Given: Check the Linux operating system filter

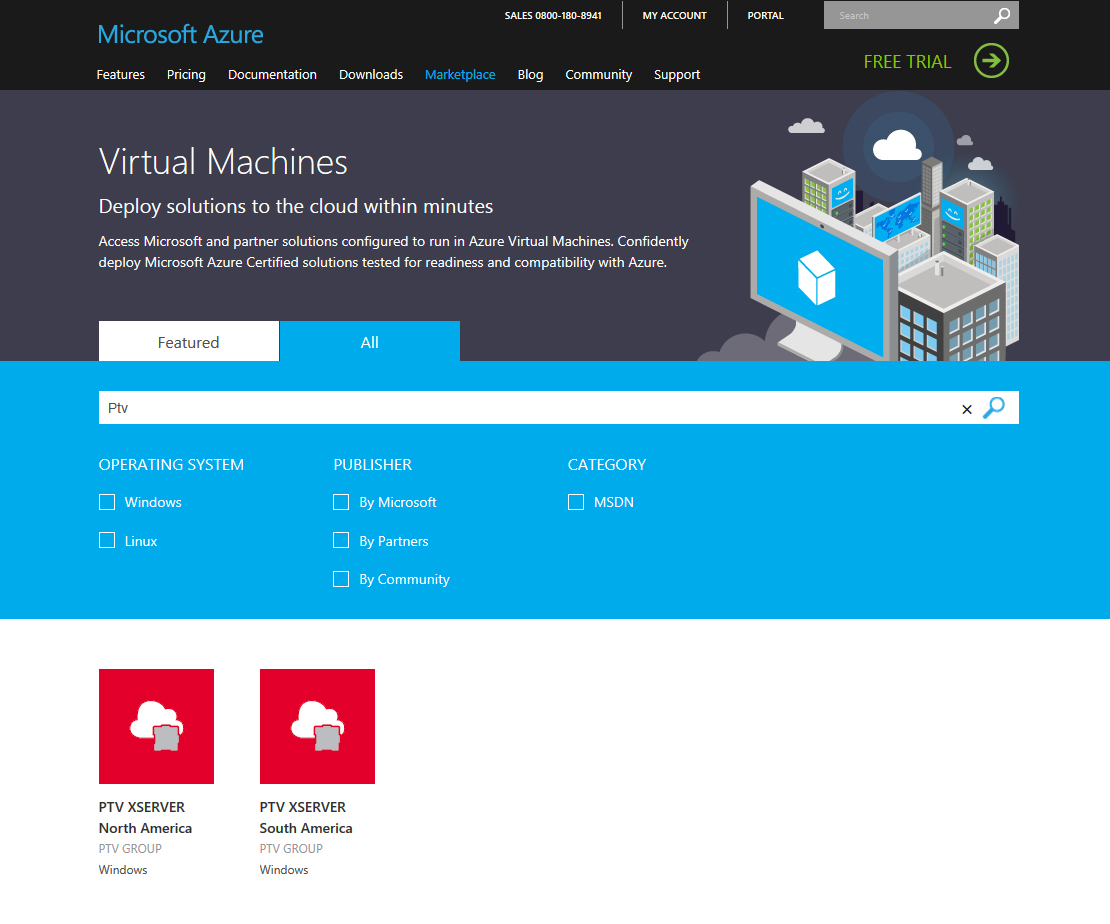Looking at the screenshot, I should click(107, 541).
